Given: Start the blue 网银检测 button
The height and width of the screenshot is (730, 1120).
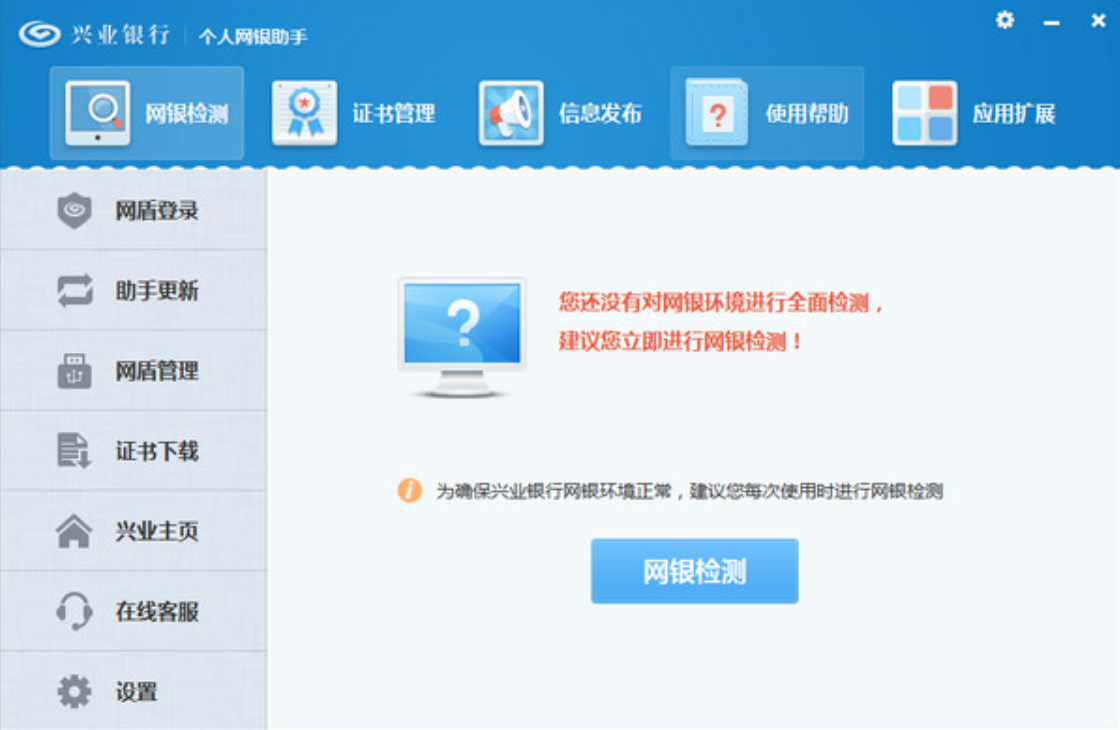Looking at the screenshot, I should (x=694, y=571).
